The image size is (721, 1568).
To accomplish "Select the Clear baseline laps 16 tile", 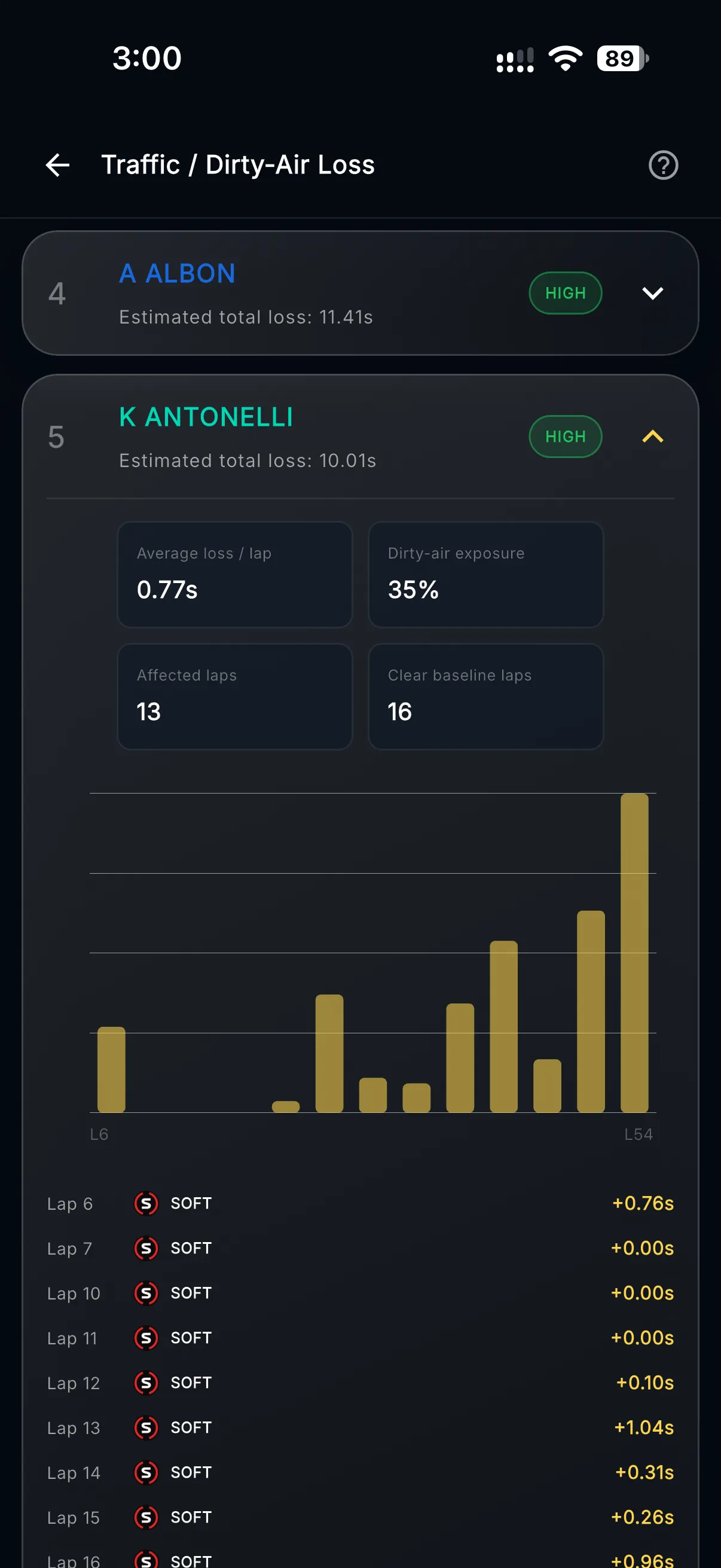I will (x=485, y=697).
